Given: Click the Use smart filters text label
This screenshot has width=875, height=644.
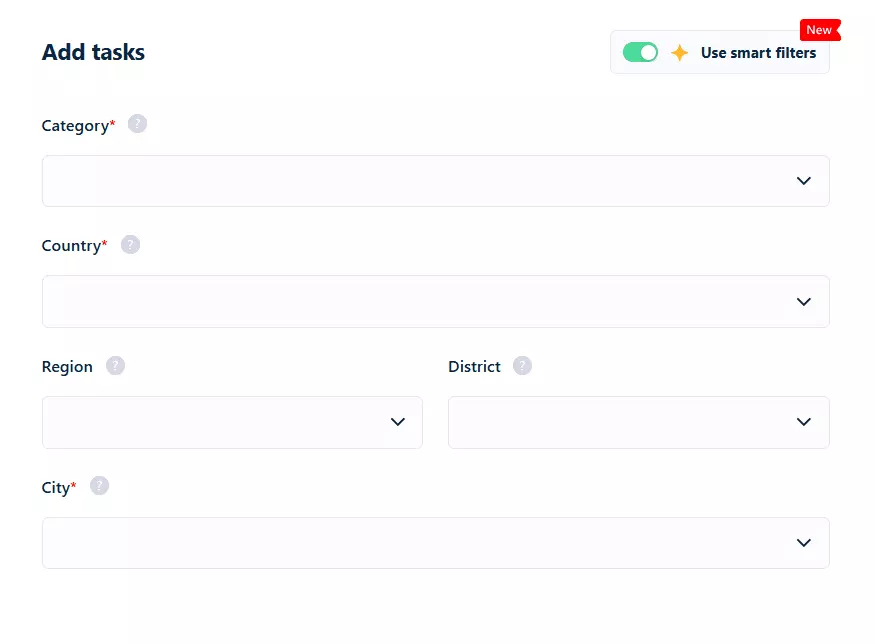Looking at the screenshot, I should point(758,53).
